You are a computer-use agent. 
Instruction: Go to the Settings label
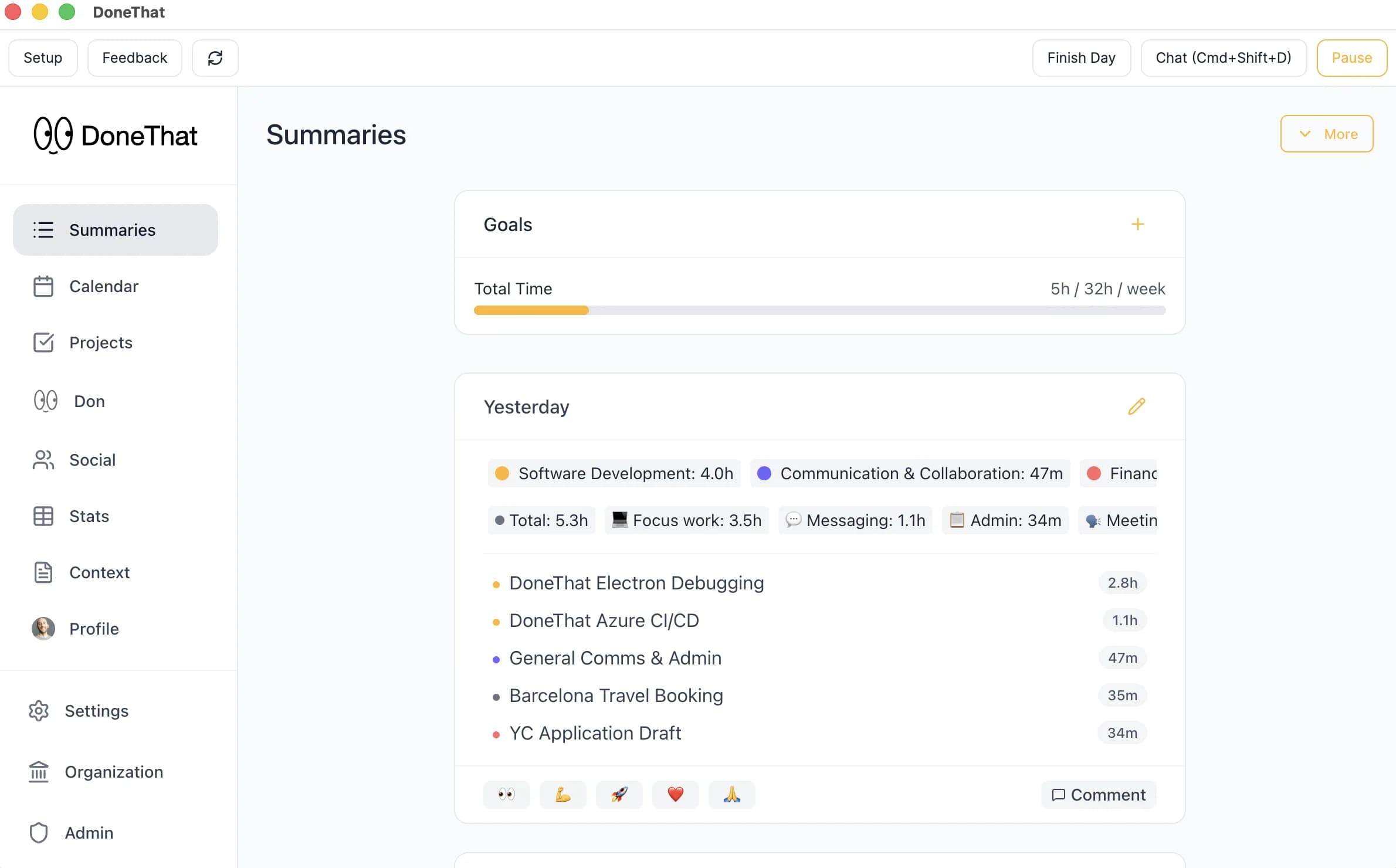coord(97,711)
